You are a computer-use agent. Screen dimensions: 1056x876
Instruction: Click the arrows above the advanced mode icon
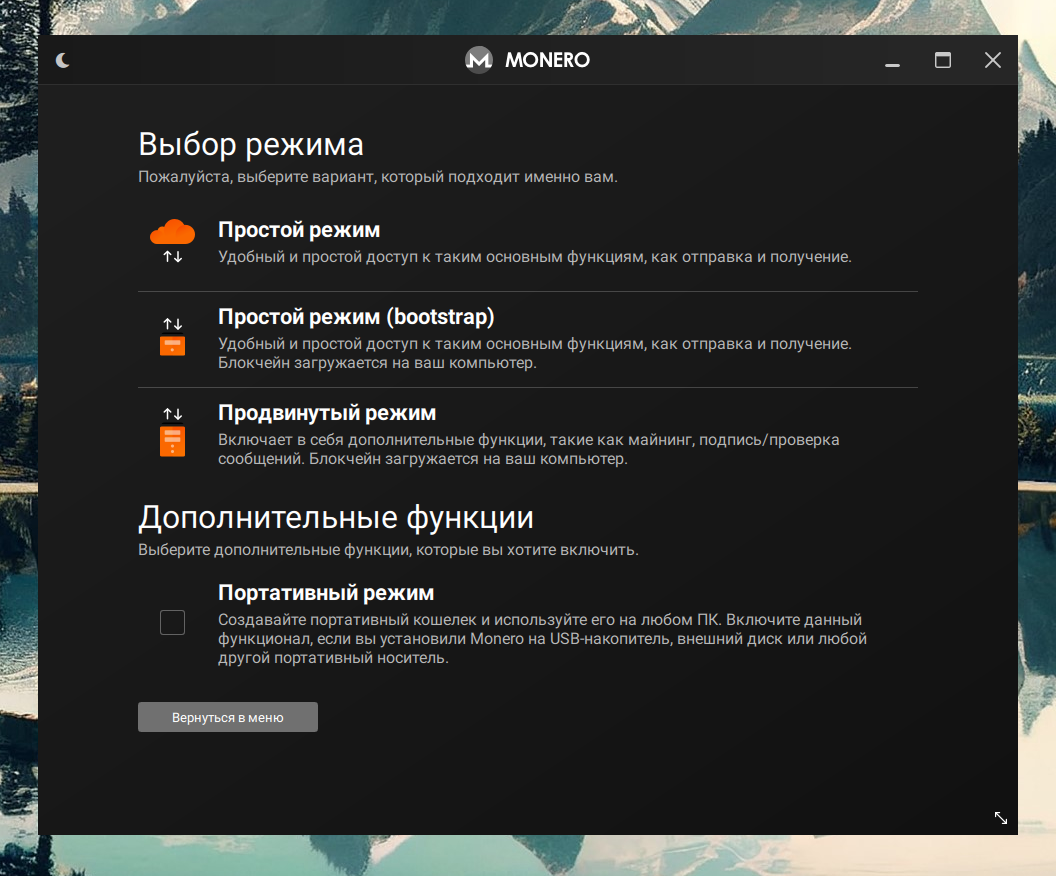(172, 414)
